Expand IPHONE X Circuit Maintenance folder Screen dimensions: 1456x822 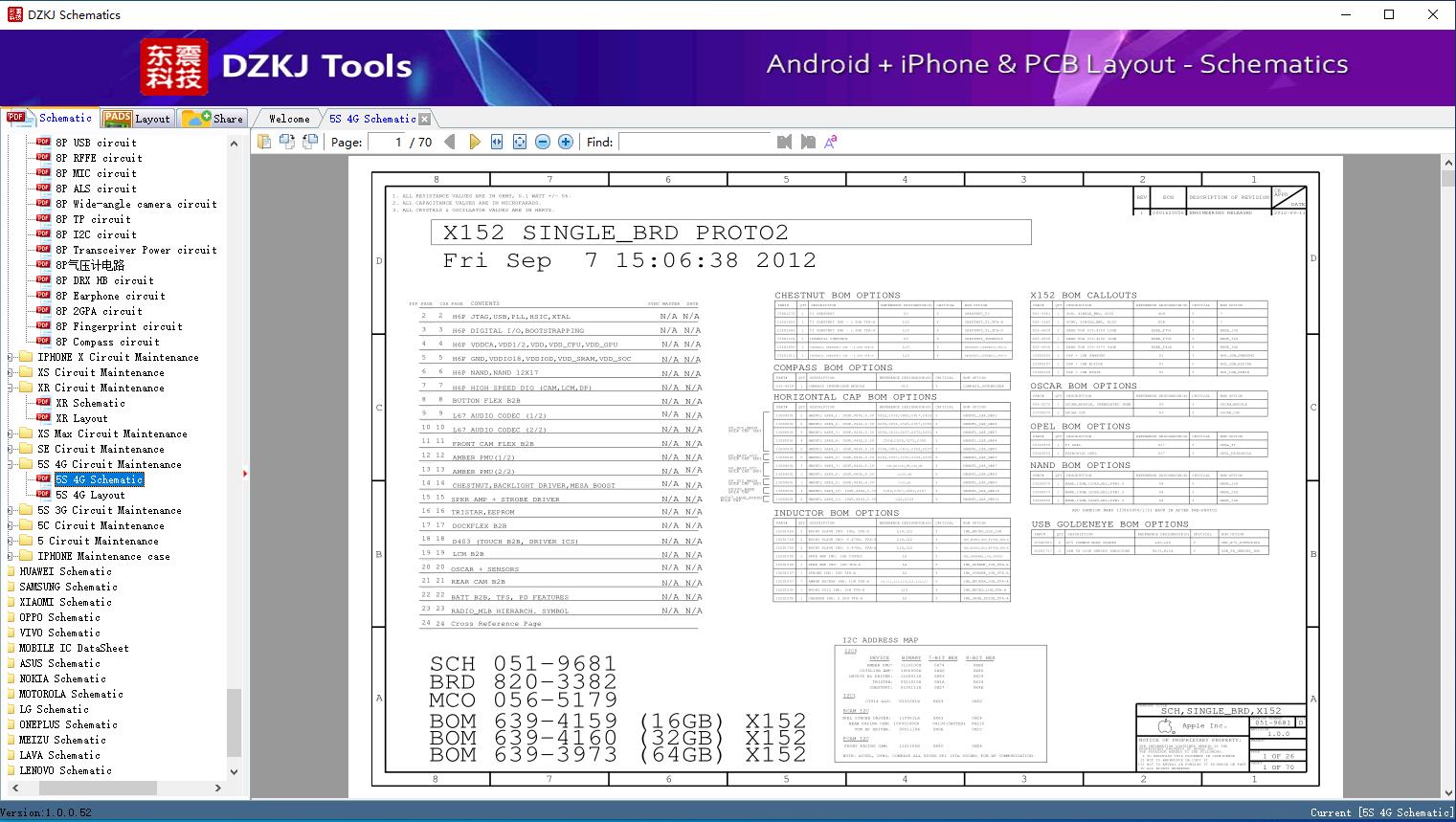point(11,357)
